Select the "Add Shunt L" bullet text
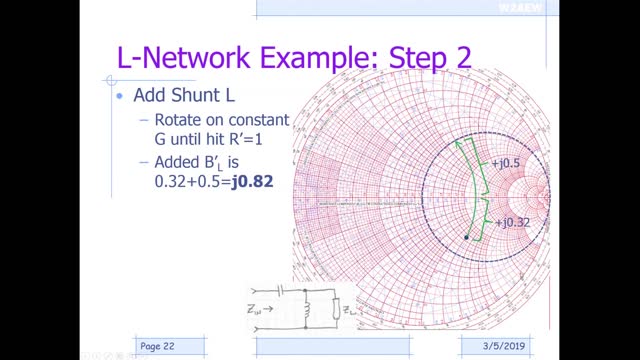This screenshot has width=640, height=360. 184,95
